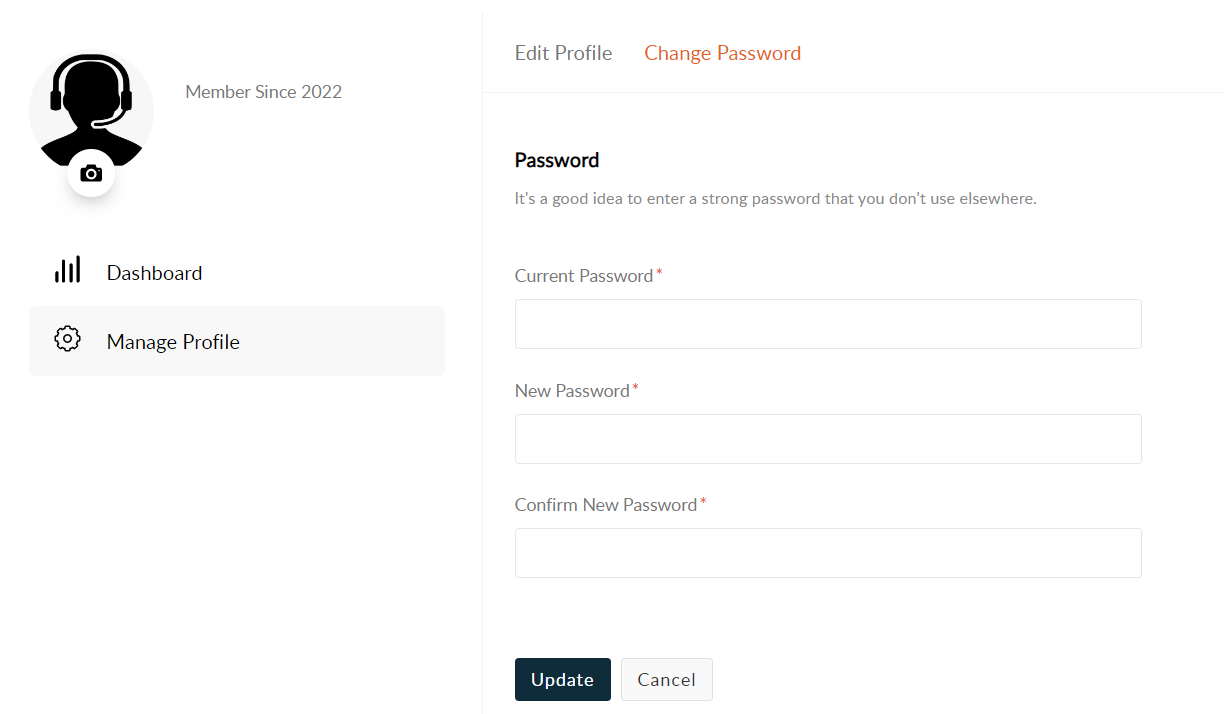Click empty right side of Manage Profile row
Screen dimensions: 1230x714
[x=380, y=341]
